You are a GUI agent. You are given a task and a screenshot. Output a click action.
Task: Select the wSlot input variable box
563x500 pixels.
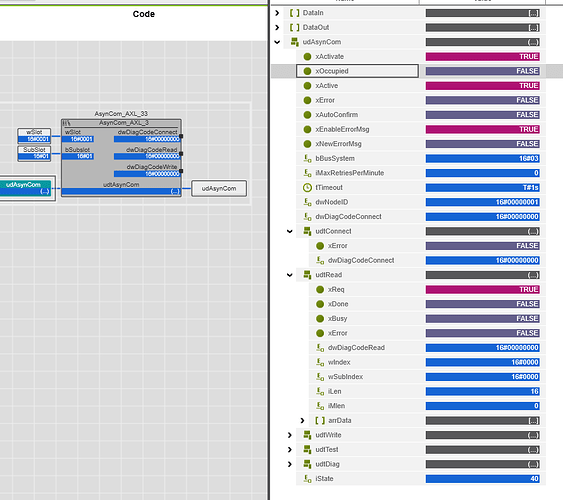tap(34, 136)
